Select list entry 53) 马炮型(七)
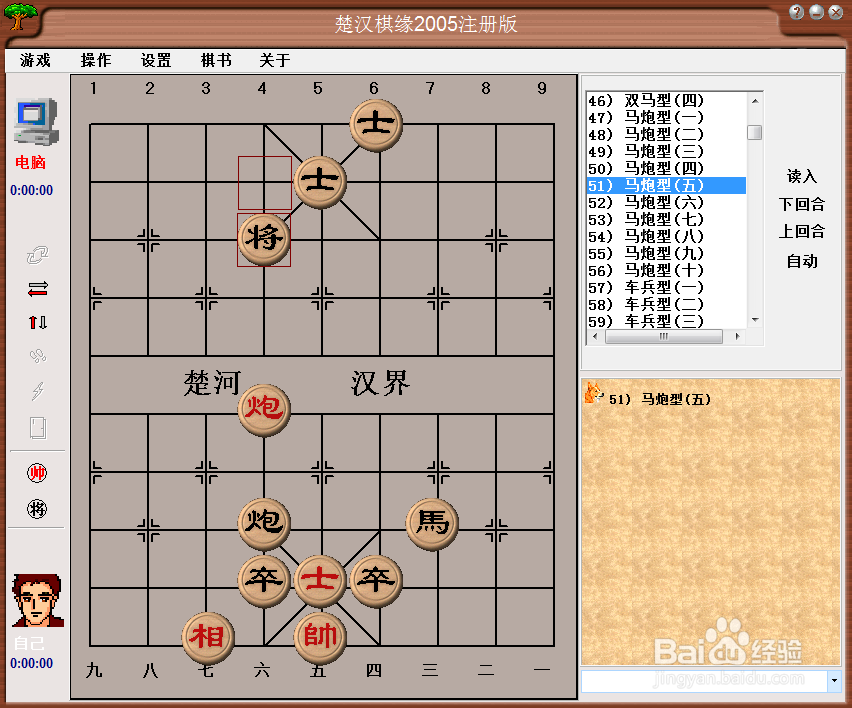This screenshot has height=708, width=852. (666, 220)
